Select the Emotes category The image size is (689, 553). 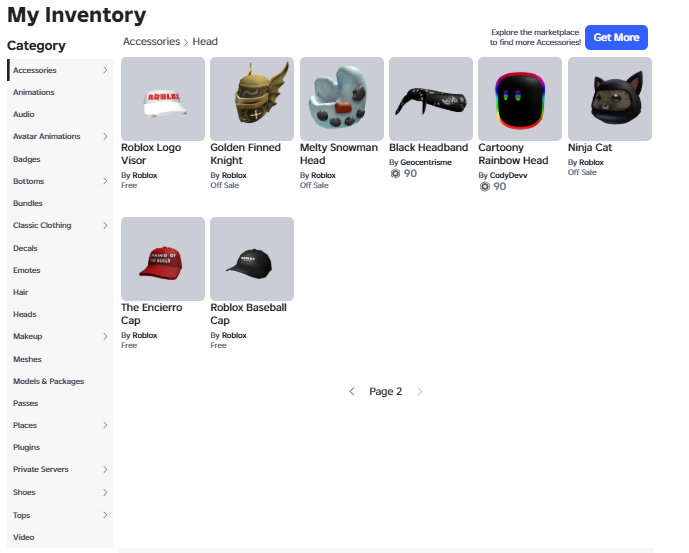(27, 270)
